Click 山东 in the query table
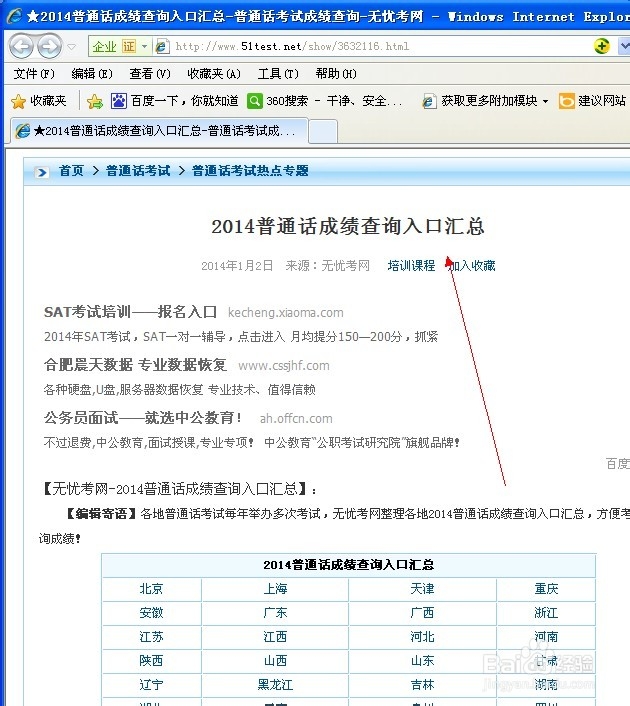 point(422,661)
